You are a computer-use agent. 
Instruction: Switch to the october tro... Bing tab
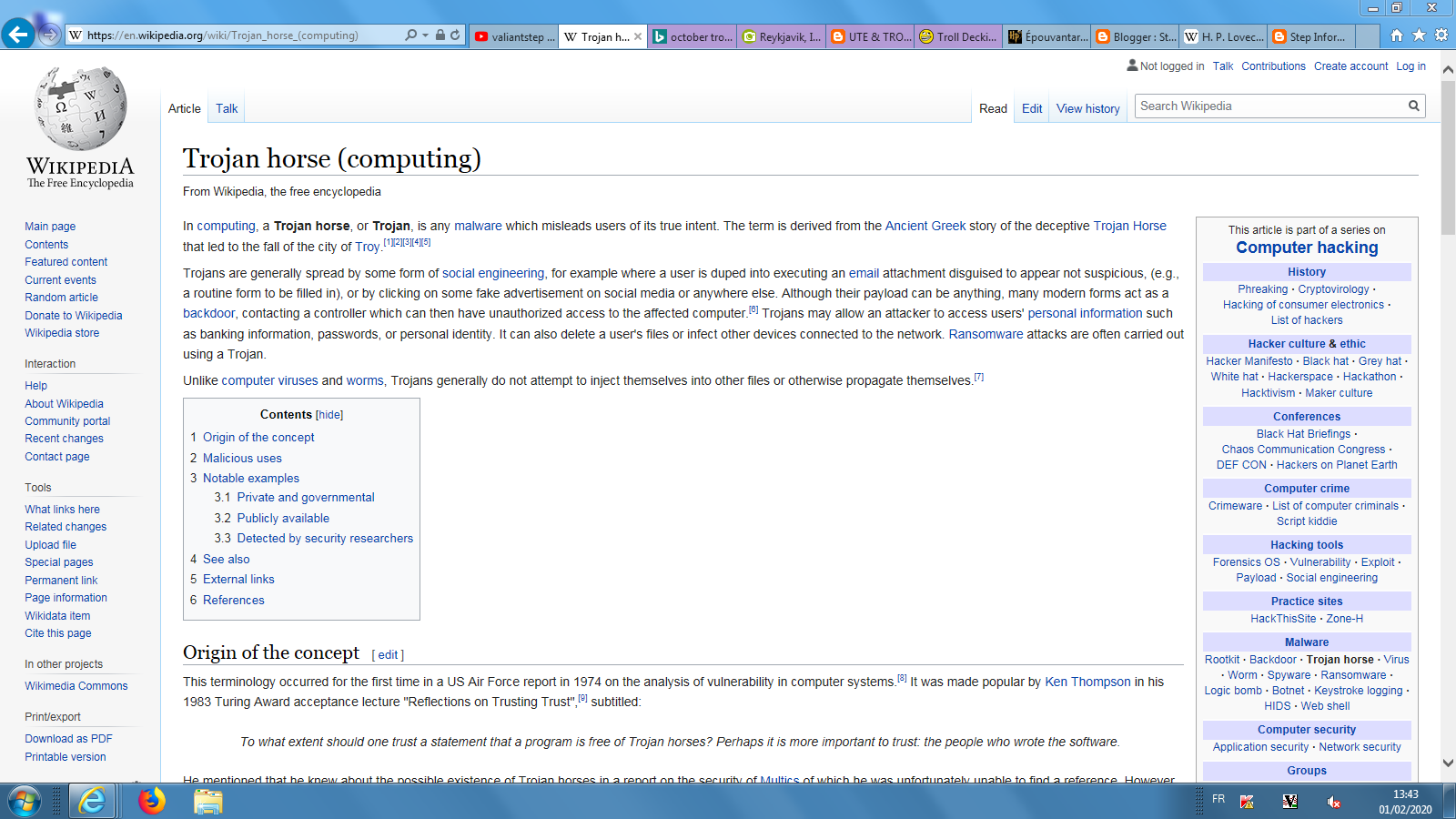coord(693,37)
